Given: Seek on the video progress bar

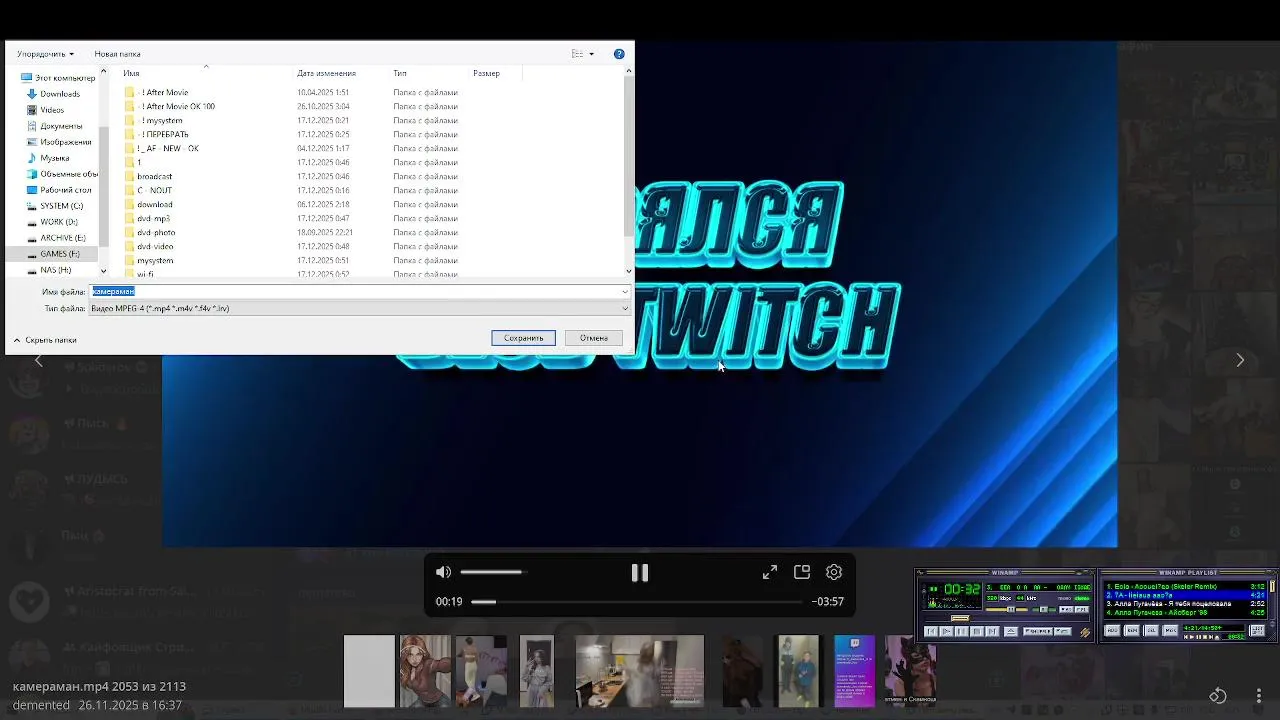Looking at the screenshot, I should [636, 602].
